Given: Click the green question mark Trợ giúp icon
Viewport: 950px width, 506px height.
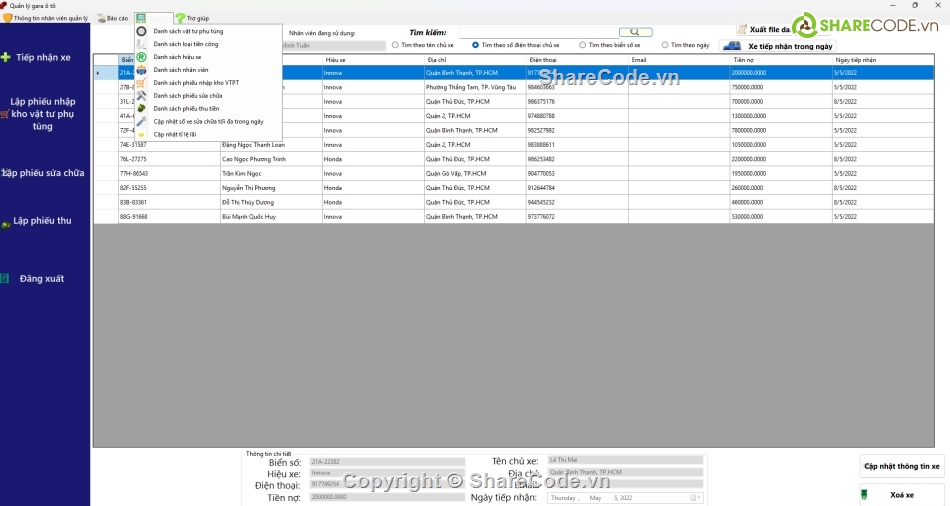Looking at the screenshot, I should (x=180, y=18).
